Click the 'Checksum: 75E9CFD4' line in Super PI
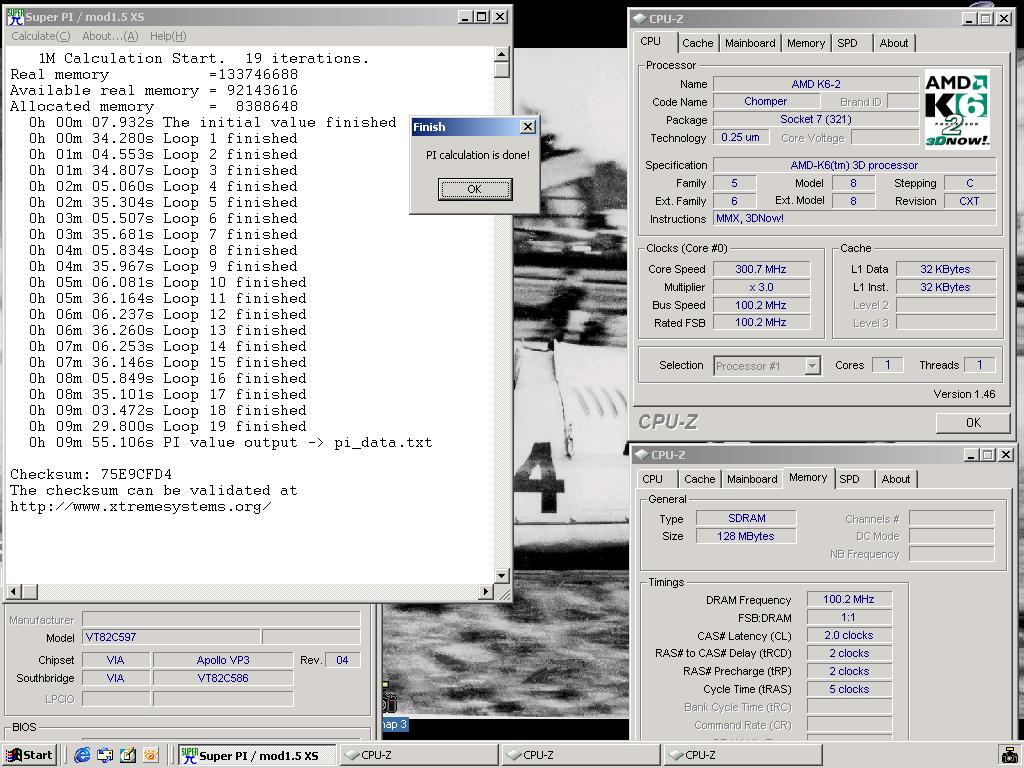 91,474
